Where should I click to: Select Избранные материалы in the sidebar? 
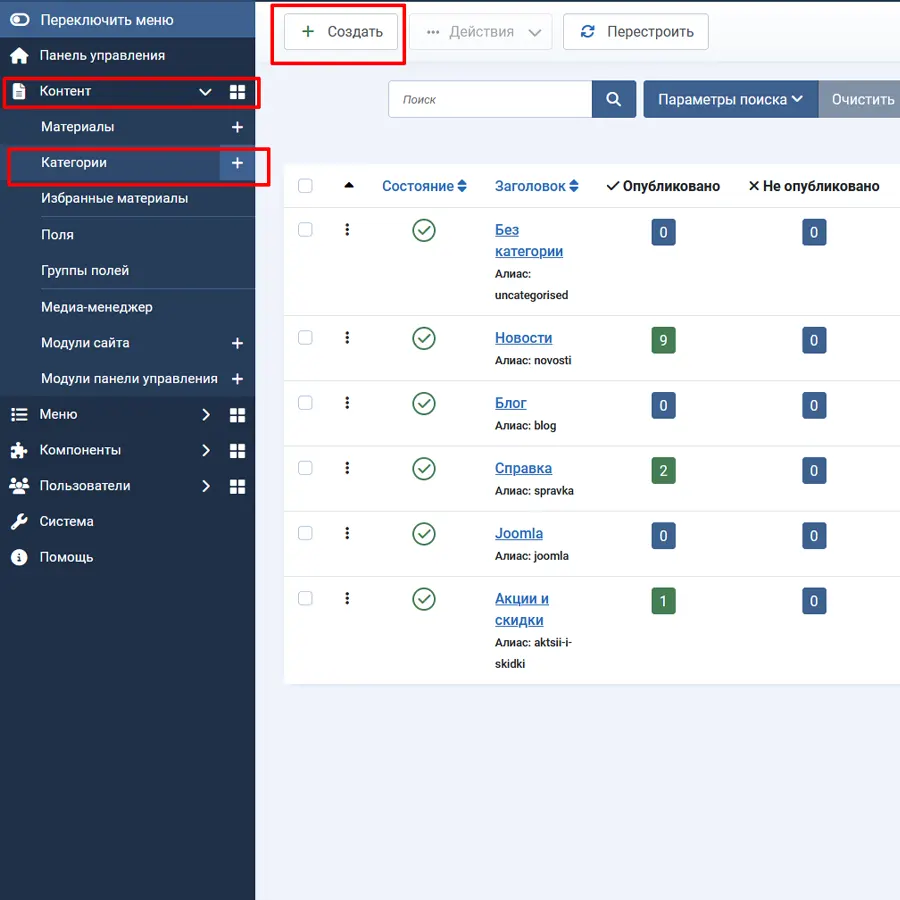tap(114, 198)
